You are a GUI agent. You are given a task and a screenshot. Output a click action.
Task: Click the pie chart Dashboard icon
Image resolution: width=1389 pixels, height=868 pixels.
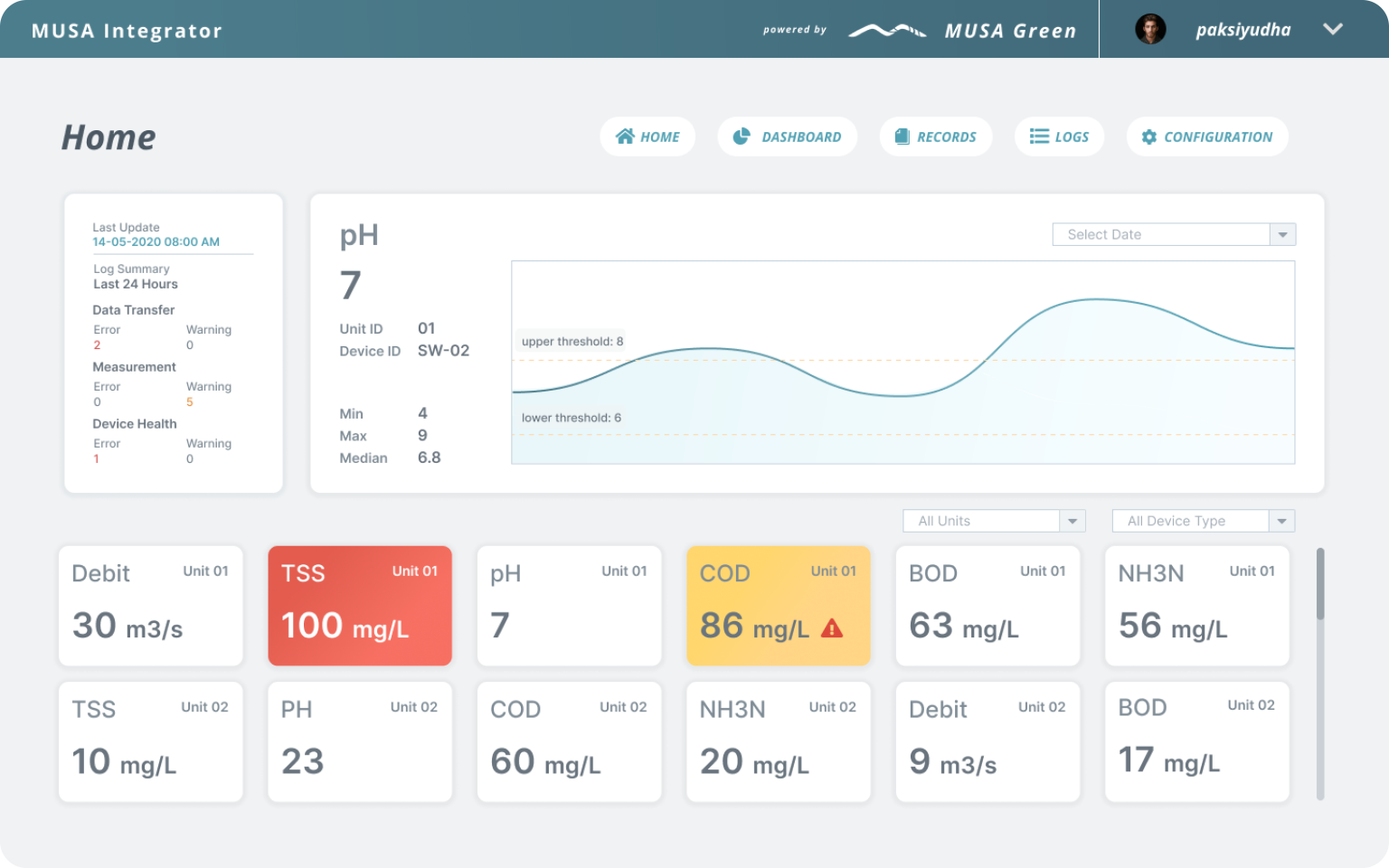pyautogui.click(x=742, y=137)
